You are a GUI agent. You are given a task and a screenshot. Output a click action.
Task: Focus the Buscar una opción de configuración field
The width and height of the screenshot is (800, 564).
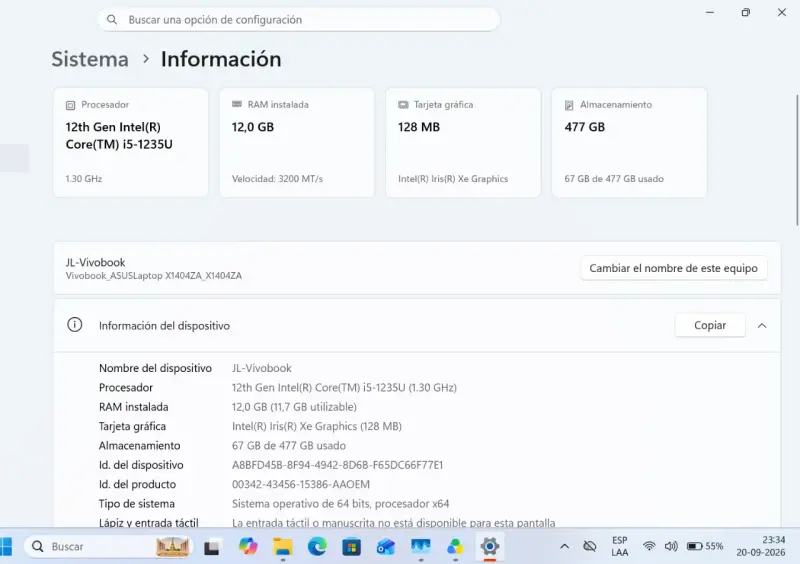click(x=298, y=20)
